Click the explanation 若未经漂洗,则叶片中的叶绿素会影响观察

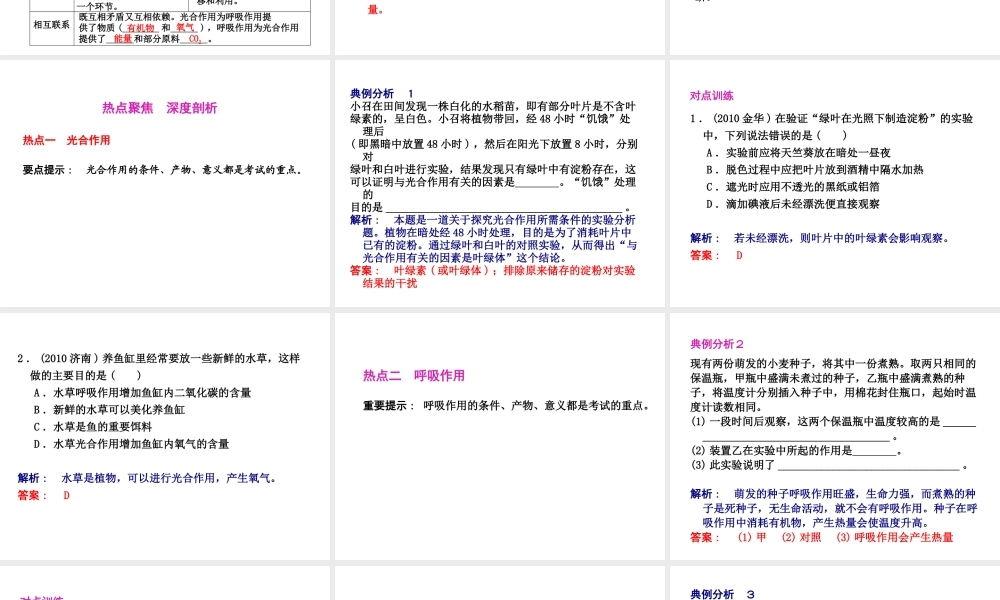pos(842,238)
